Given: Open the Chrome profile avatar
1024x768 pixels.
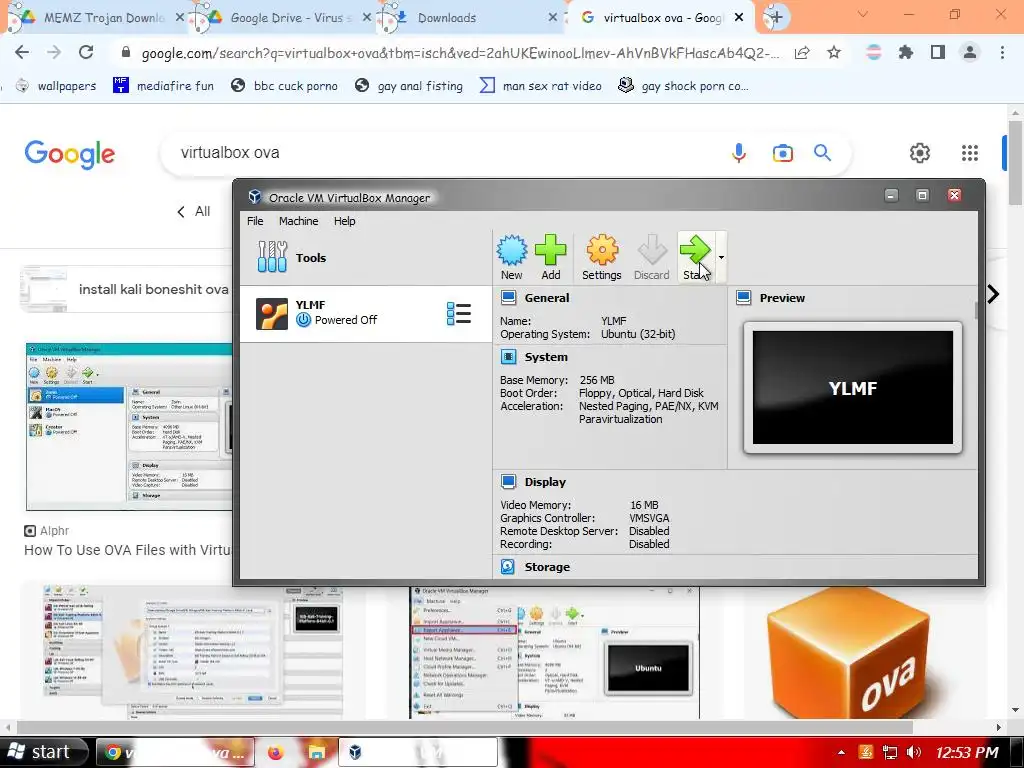Looking at the screenshot, I should tap(970, 53).
